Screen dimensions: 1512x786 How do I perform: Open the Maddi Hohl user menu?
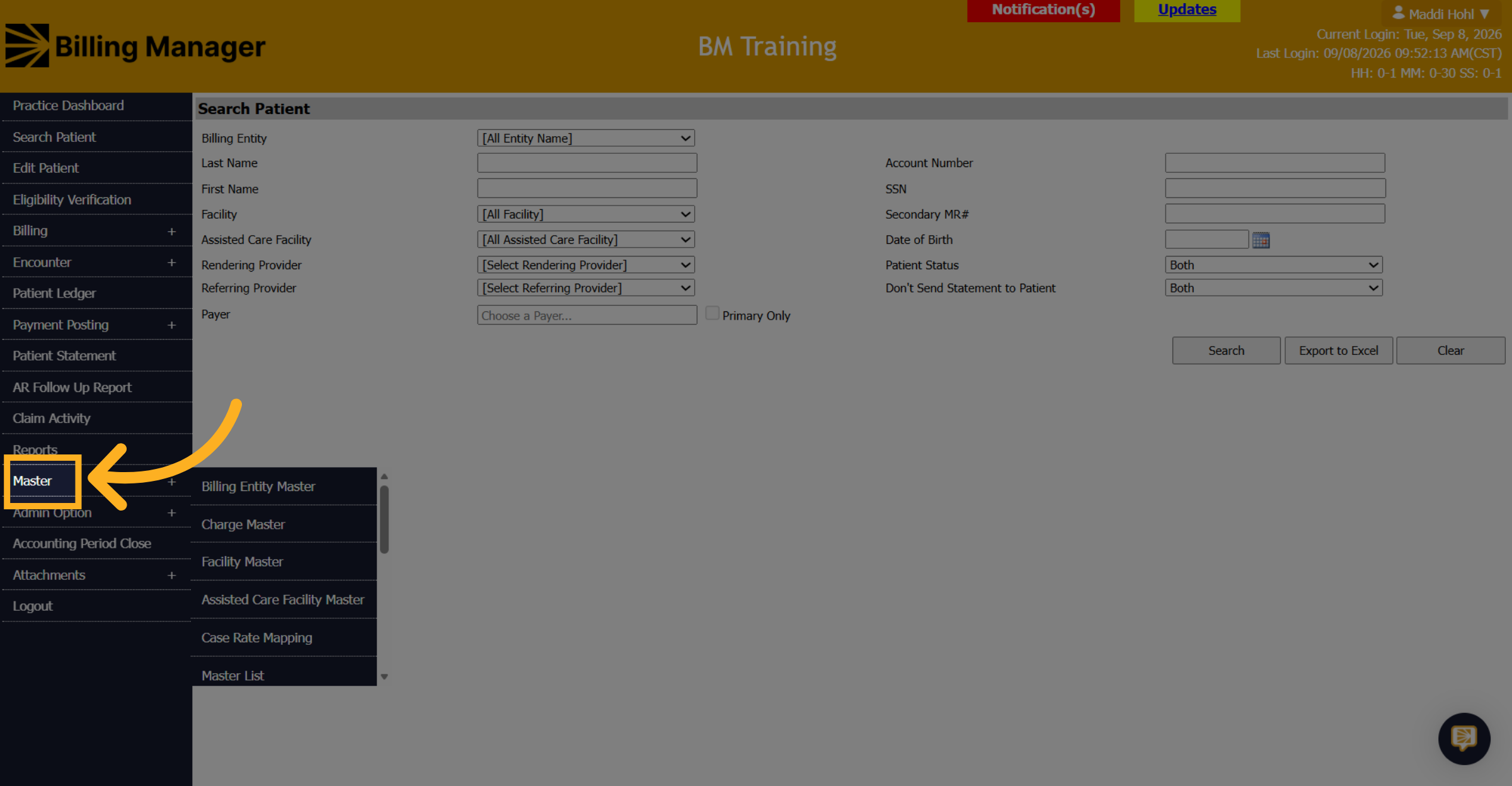(x=1441, y=13)
